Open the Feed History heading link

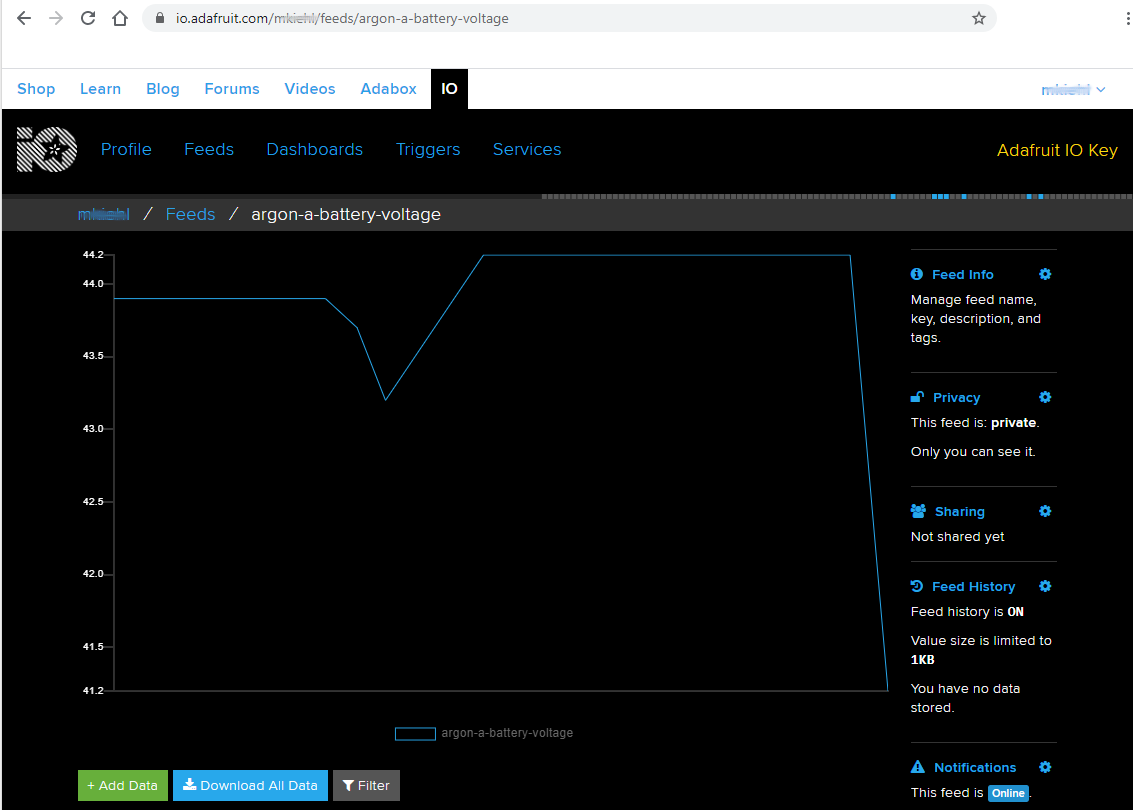coord(973,587)
